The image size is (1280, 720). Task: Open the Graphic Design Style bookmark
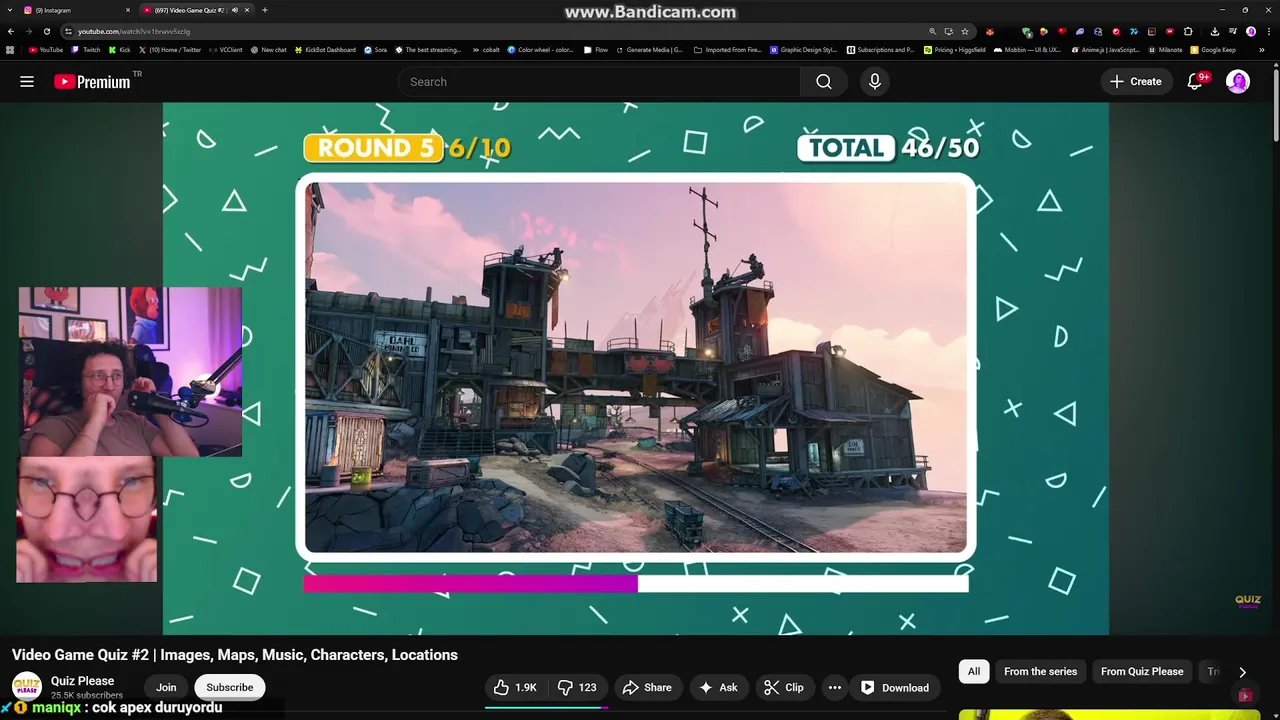[x=803, y=49]
